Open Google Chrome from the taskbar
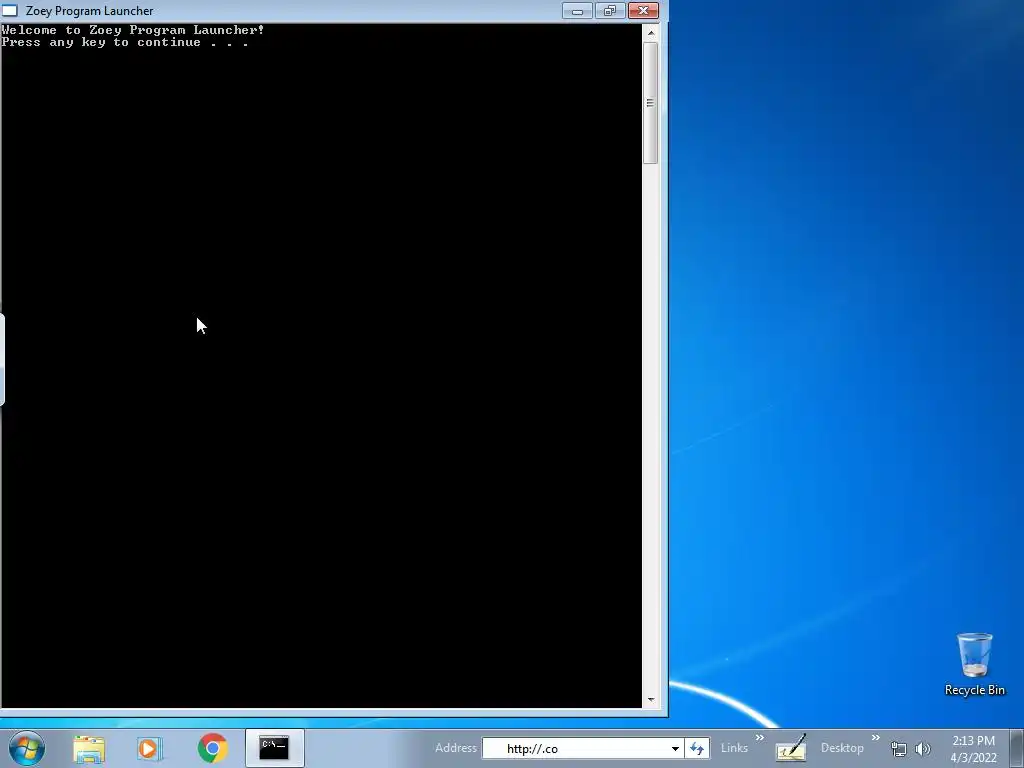1024x768 pixels. [x=212, y=748]
